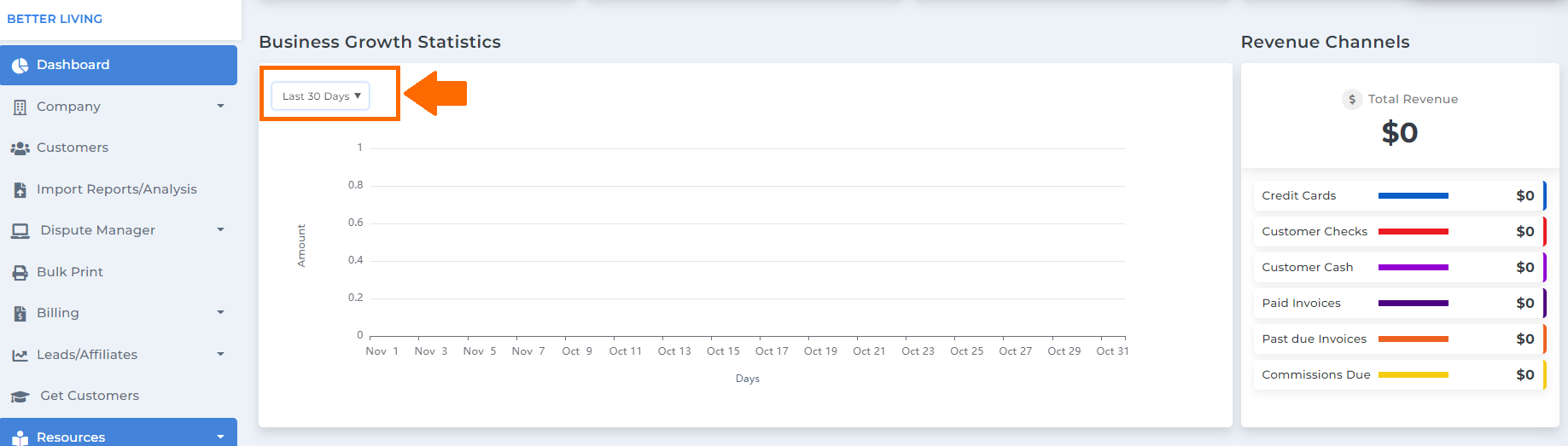Image resolution: width=1568 pixels, height=446 pixels.
Task: Open the Resources menu item
Action: click(119, 433)
